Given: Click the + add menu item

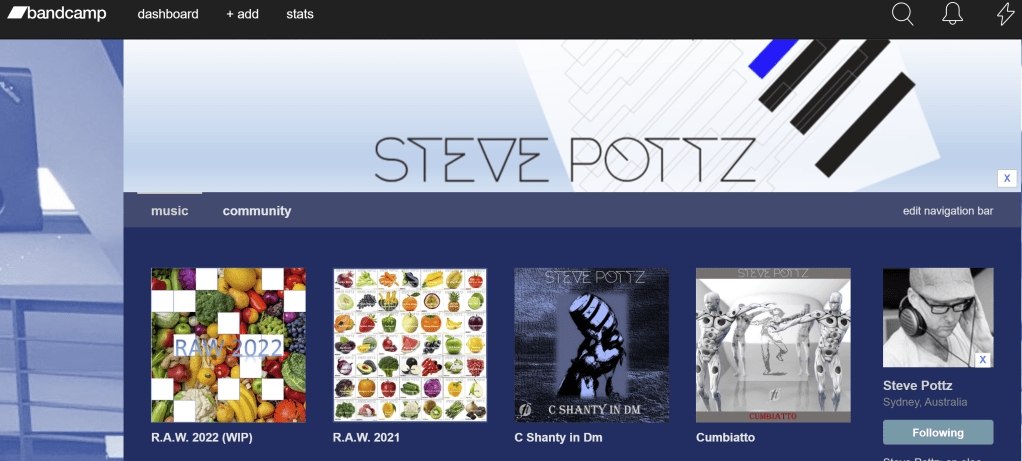Looking at the screenshot, I should point(242,14).
